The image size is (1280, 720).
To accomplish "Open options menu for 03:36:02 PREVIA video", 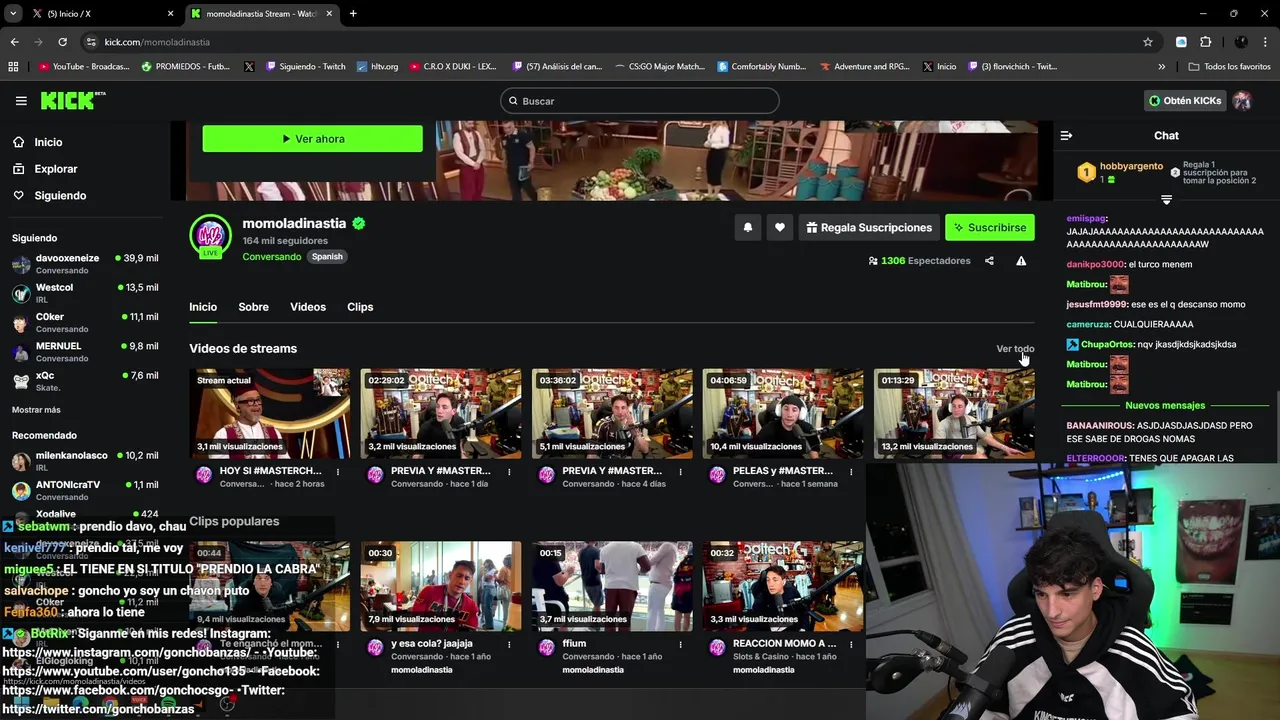I will pyautogui.click(x=680, y=471).
